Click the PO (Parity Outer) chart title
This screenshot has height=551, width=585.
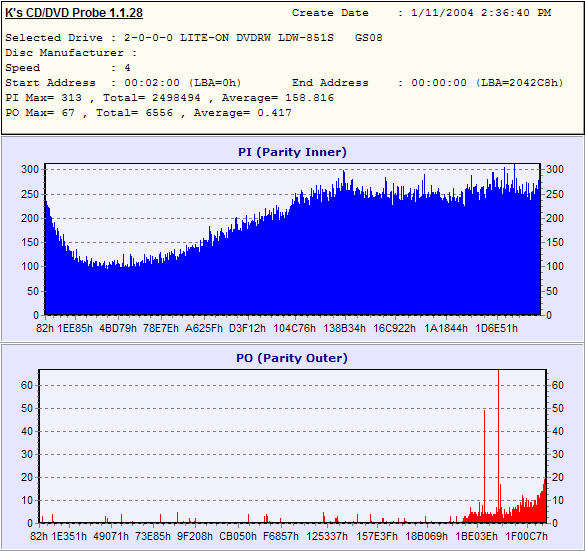292,358
